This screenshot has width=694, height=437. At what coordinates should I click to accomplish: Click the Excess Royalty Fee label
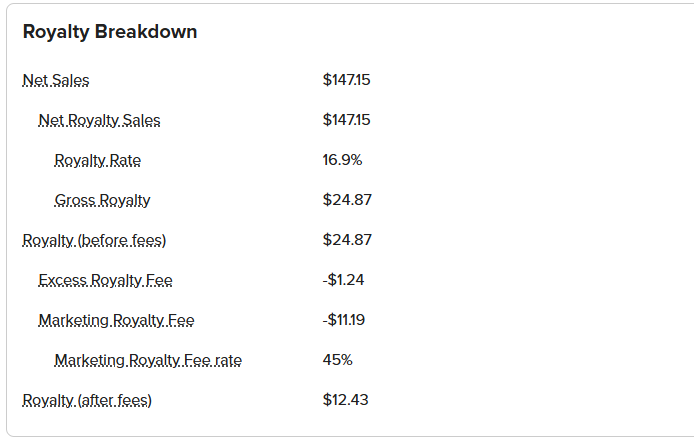[x=105, y=280]
